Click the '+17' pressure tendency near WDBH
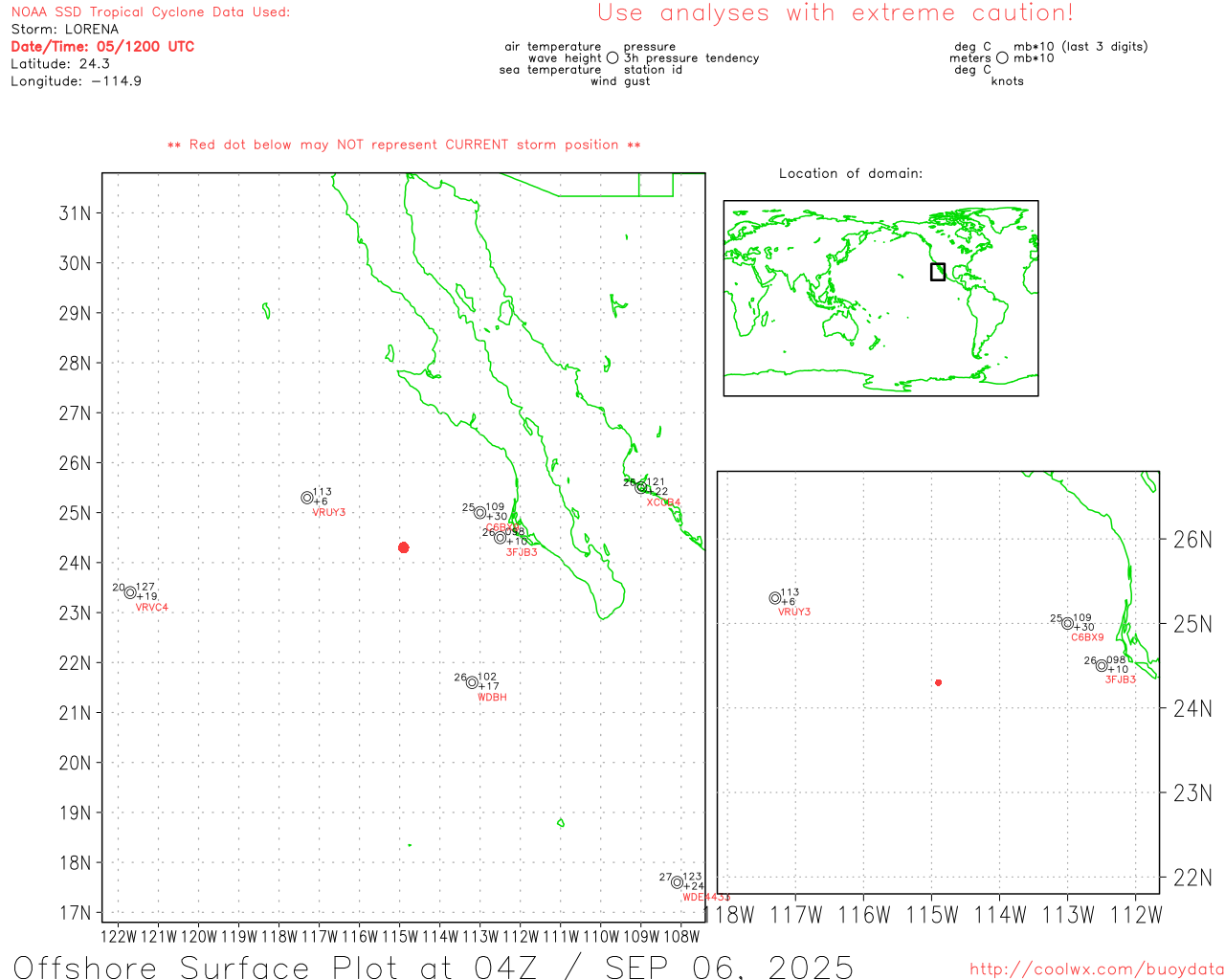This screenshot has width=1225, height=980. [x=488, y=686]
